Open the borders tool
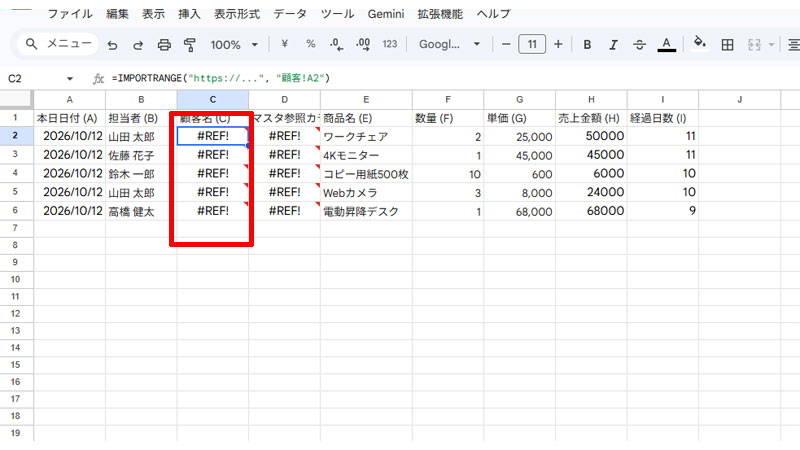 click(x=727, y=45)
